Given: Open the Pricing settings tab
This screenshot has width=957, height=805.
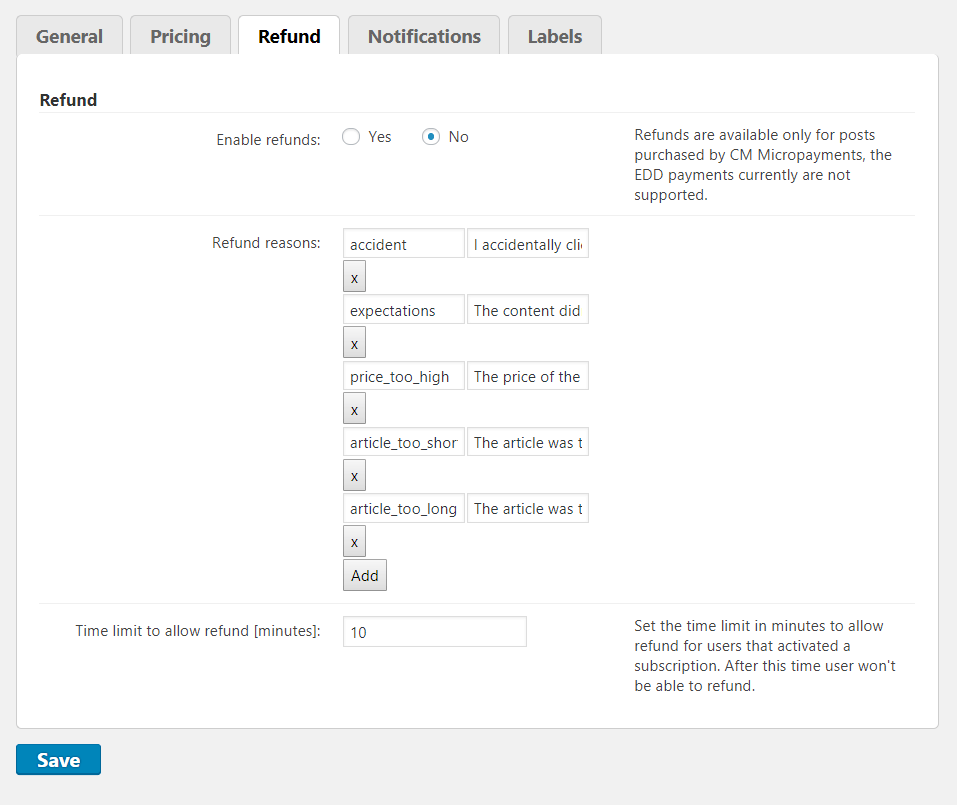Looking at the screenshot, I should [180, 36].
